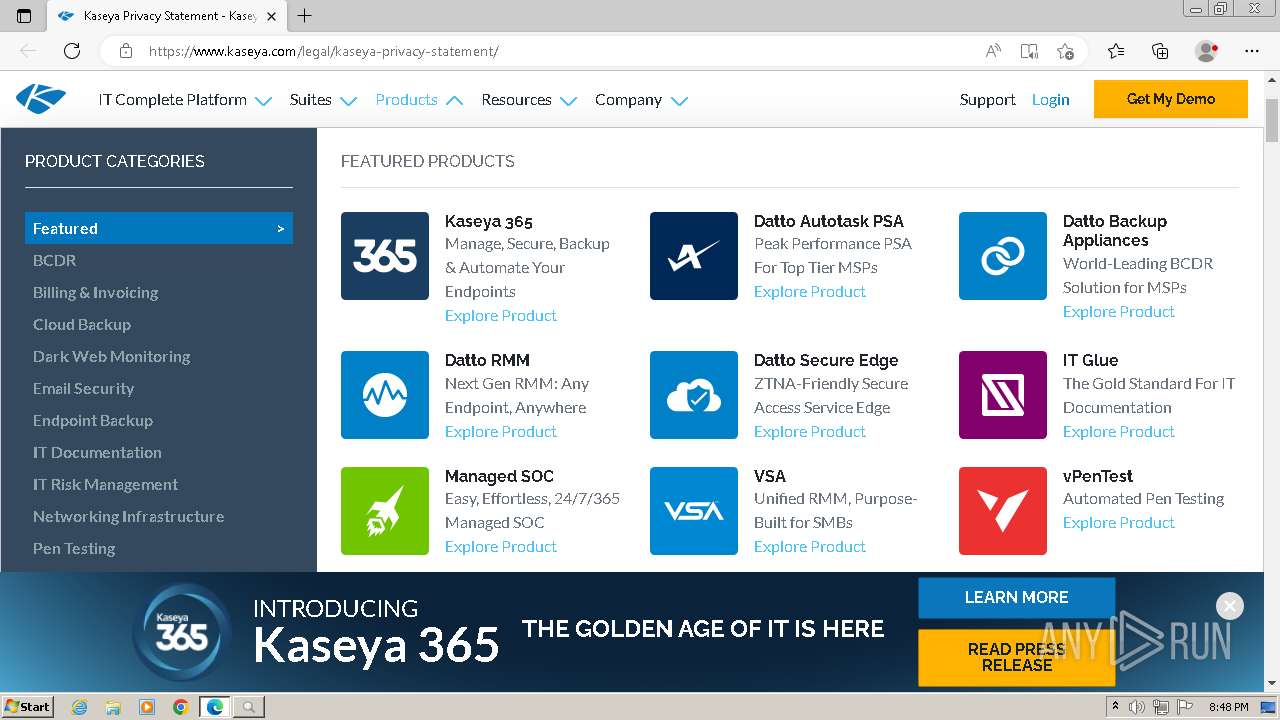Viewport: 1280px width, 720px height.
Task: Open File Explorer from taskbar
Action: tap(113, 707)
